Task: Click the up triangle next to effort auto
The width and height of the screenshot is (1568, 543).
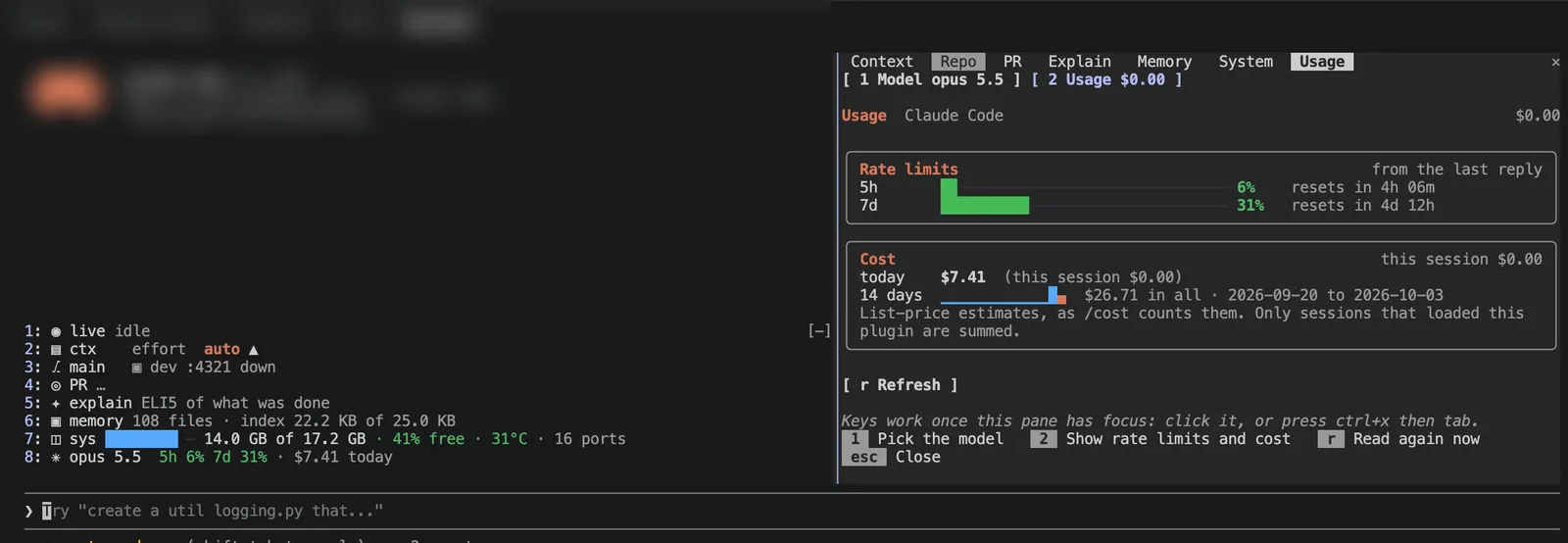Action: click(x=254, y=350)
